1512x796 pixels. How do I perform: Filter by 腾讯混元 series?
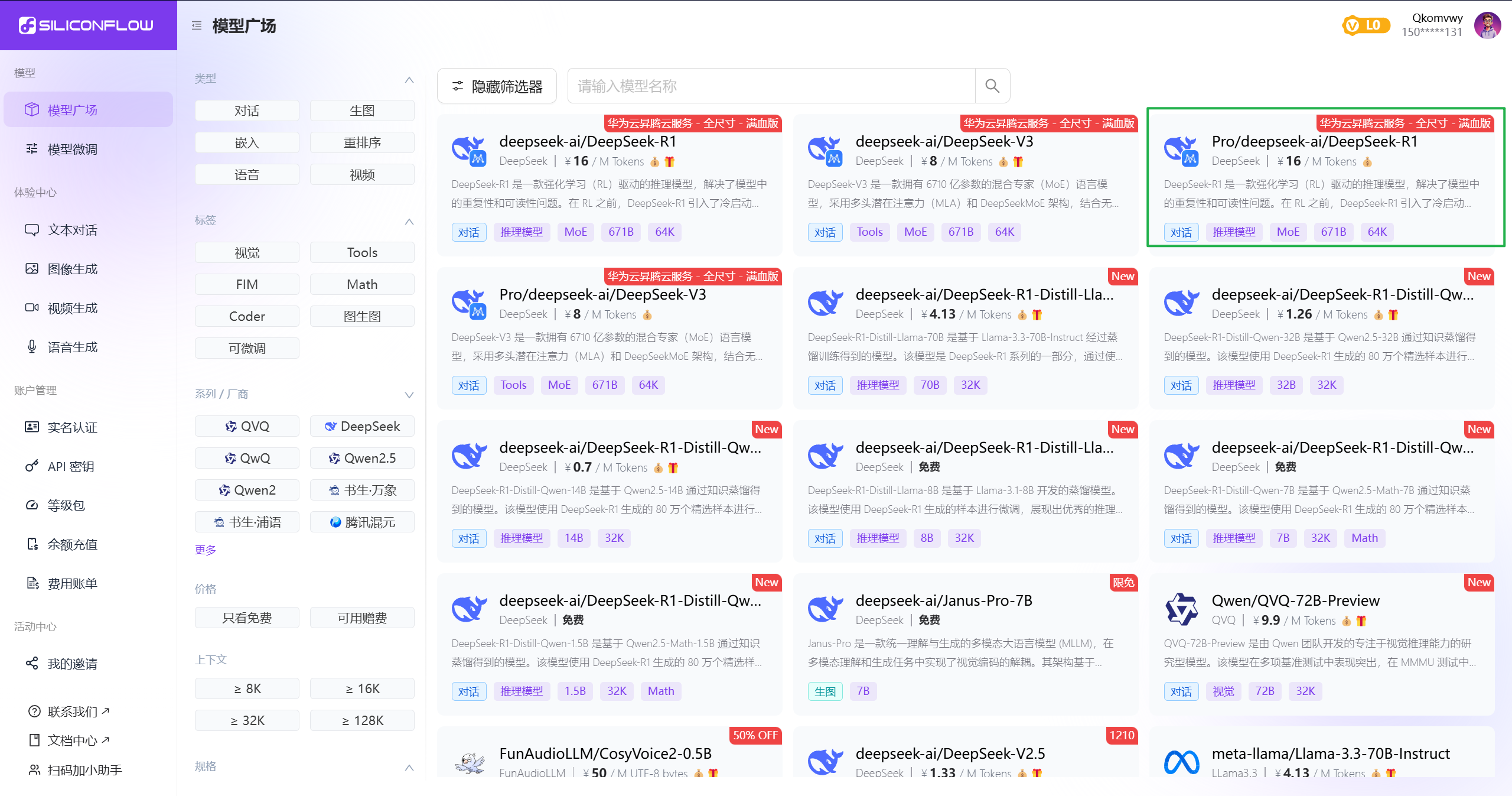coord(362,522)
